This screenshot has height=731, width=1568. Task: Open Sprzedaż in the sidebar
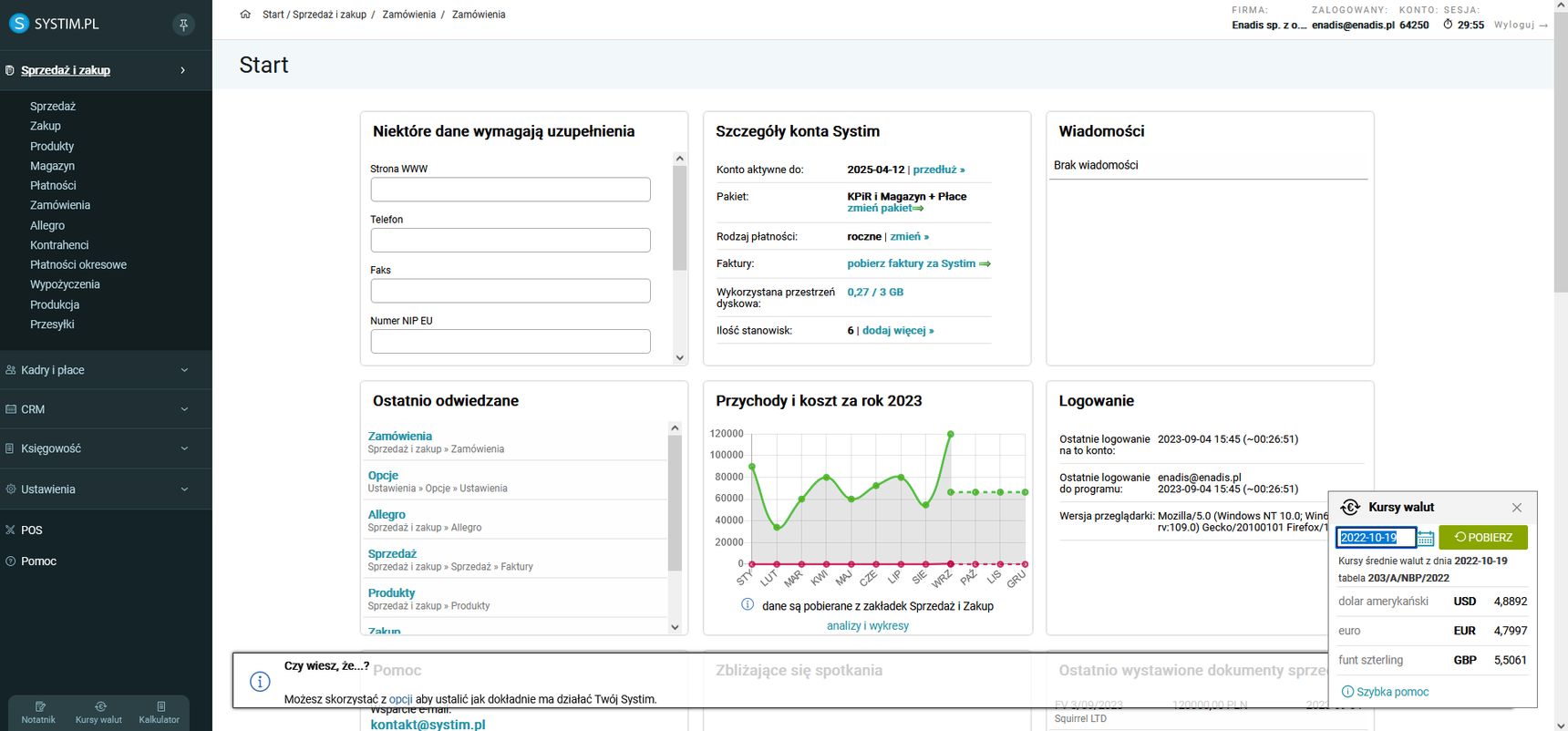click(x=53, y=107)
